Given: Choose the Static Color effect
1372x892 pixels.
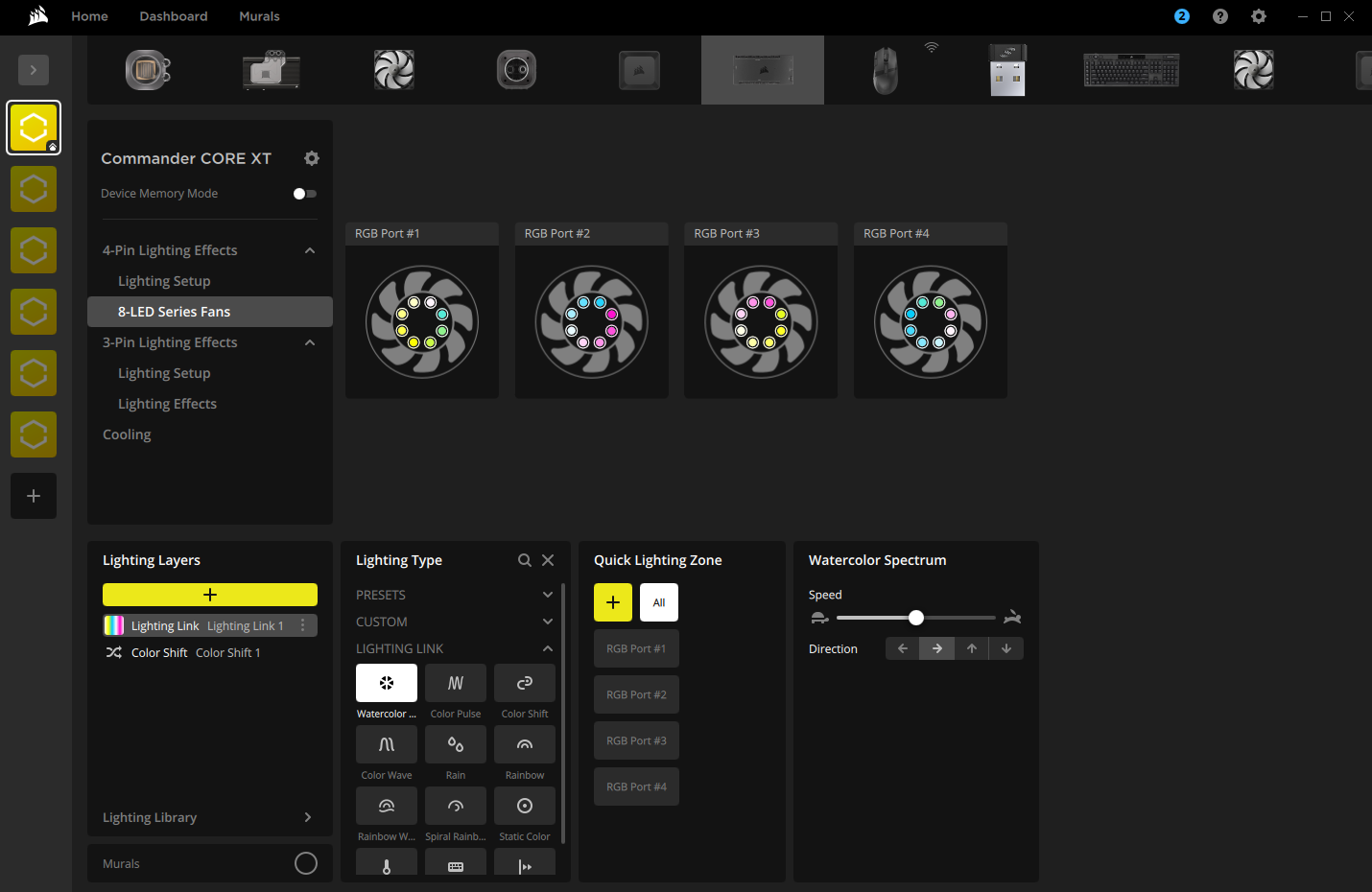Looking at the screenshot, I should [524, 806].
